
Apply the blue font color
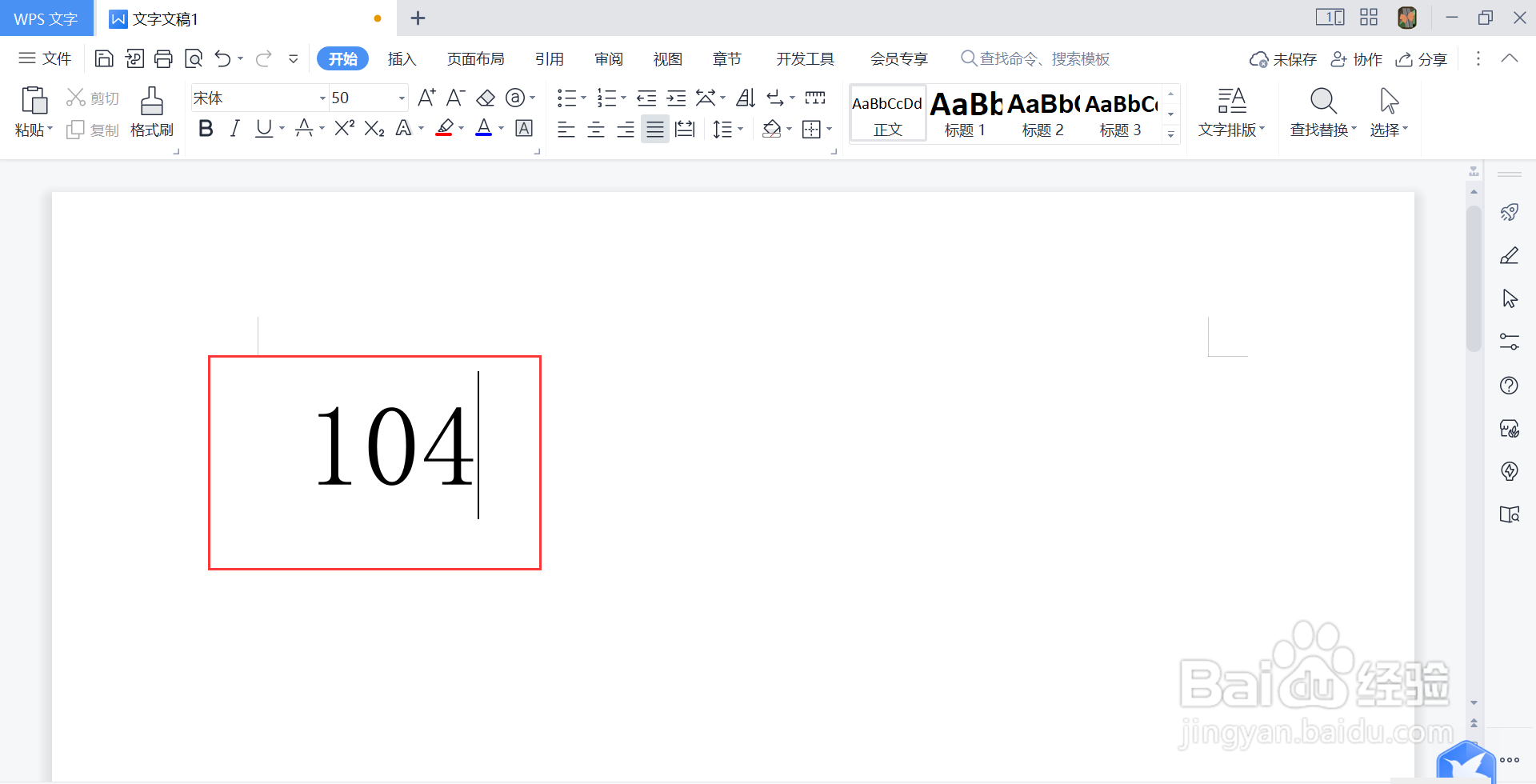click(x=484, y=128)
